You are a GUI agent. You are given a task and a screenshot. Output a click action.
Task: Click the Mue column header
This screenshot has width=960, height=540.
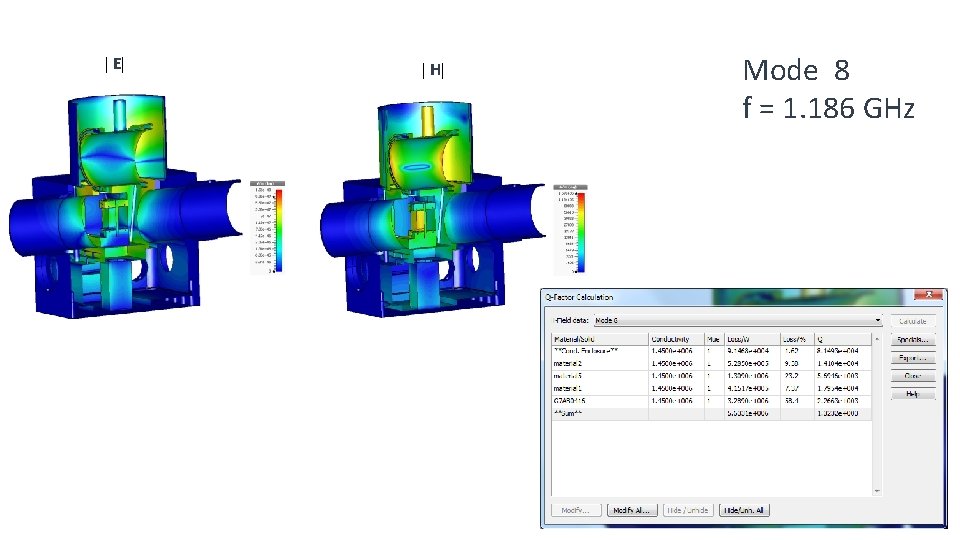(713, 339)
